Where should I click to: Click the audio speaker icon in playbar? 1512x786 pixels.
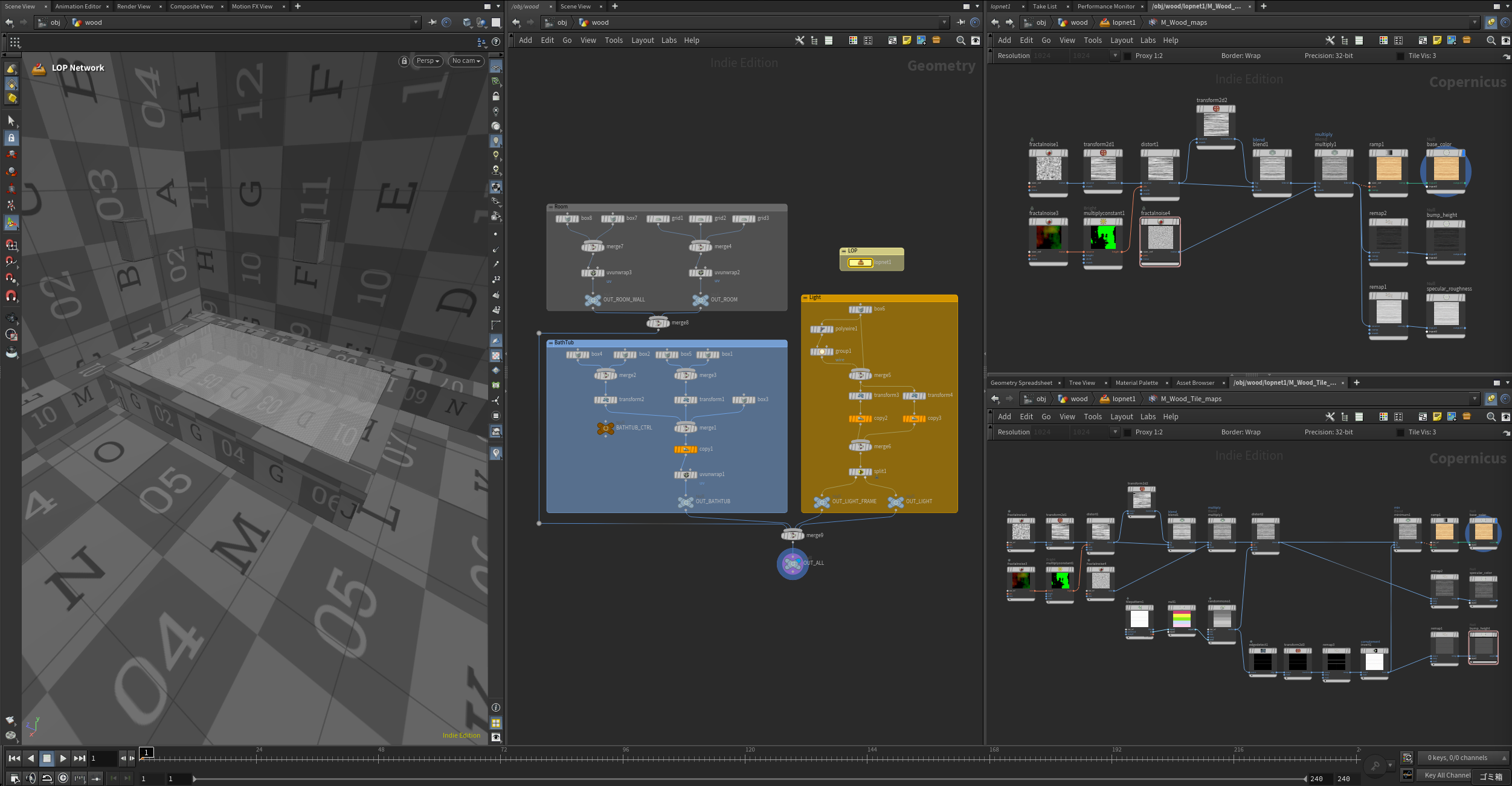31,778
